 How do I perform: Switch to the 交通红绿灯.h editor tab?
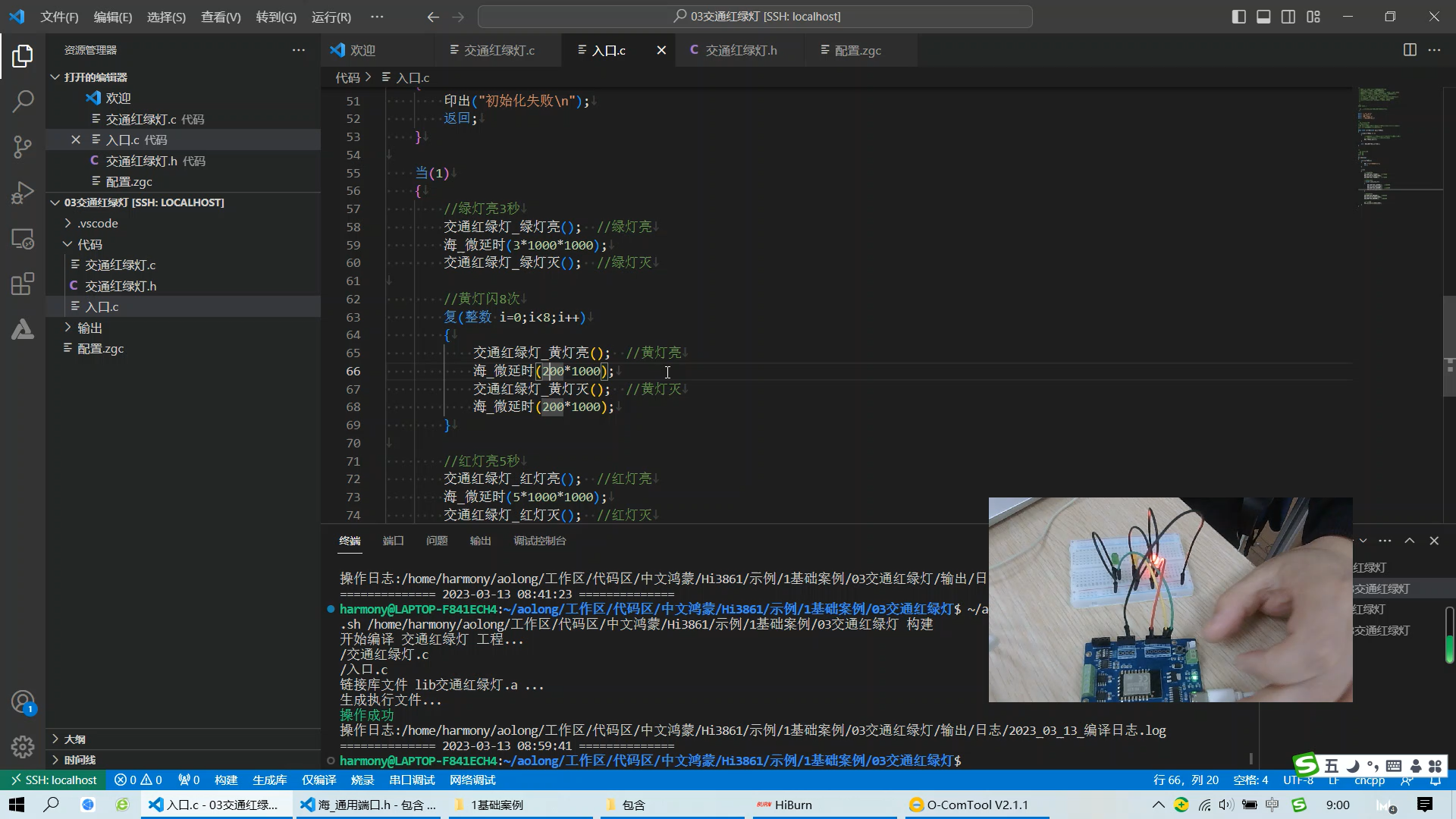[x=740, y=50]
